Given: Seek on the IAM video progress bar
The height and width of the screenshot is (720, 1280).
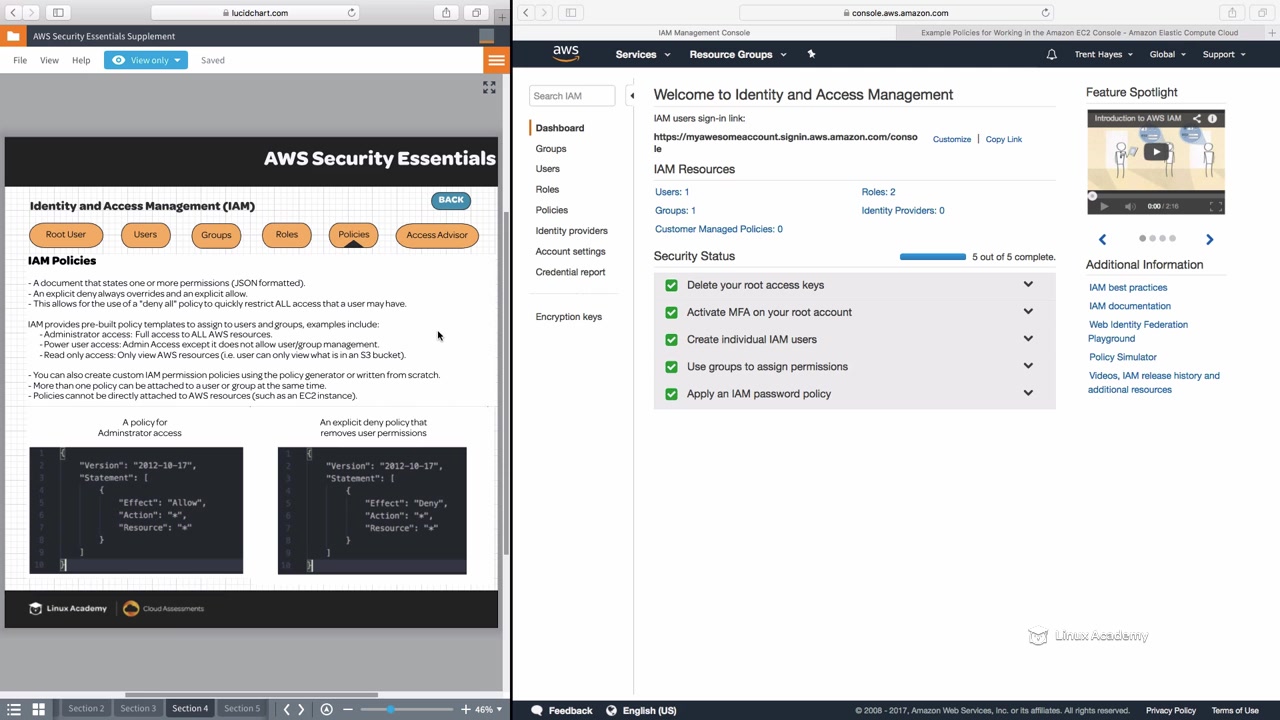Looking at the screenshot, I should click(x=1156, y=195).
